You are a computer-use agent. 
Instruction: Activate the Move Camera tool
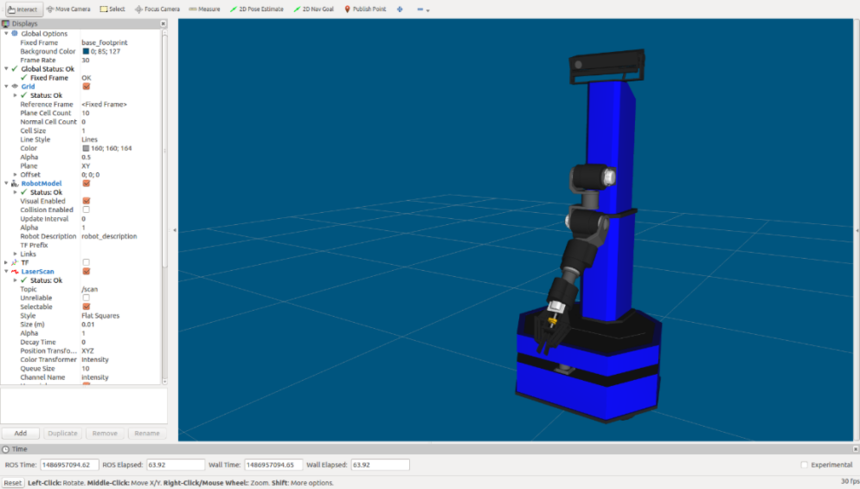[x=69, y=9]
